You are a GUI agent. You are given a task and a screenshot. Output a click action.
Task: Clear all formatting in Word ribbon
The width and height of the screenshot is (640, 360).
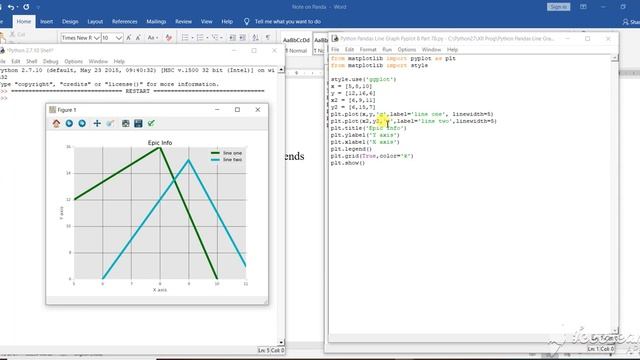click(169, 38)
